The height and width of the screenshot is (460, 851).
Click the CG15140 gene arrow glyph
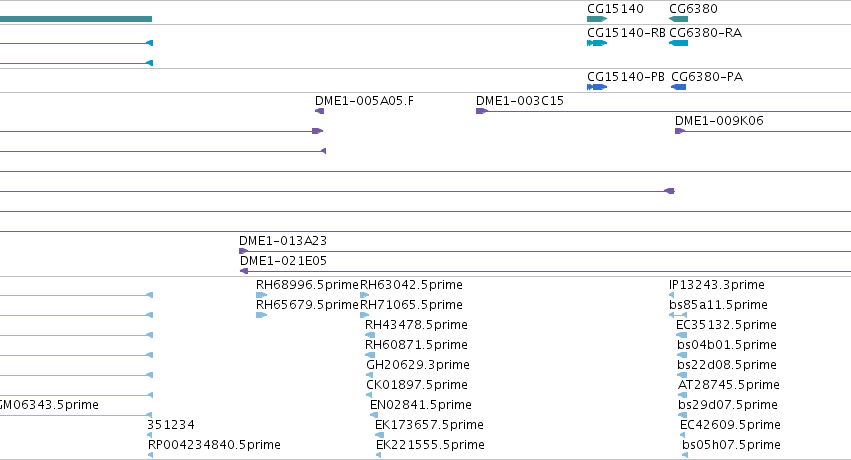tap(597, 20)
